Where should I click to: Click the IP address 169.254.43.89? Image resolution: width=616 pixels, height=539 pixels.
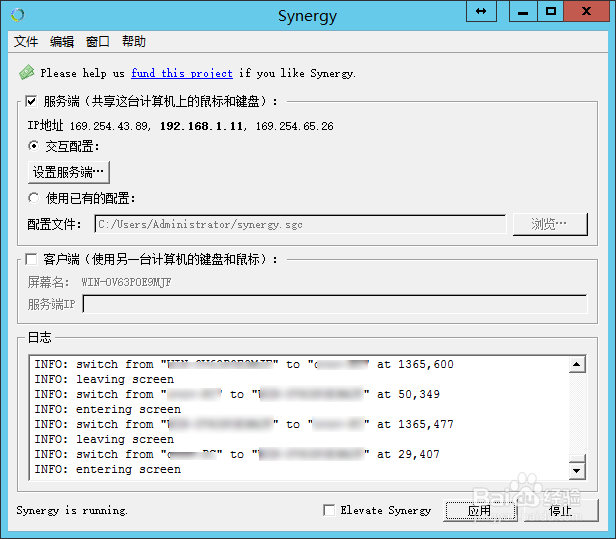[109, 126]
